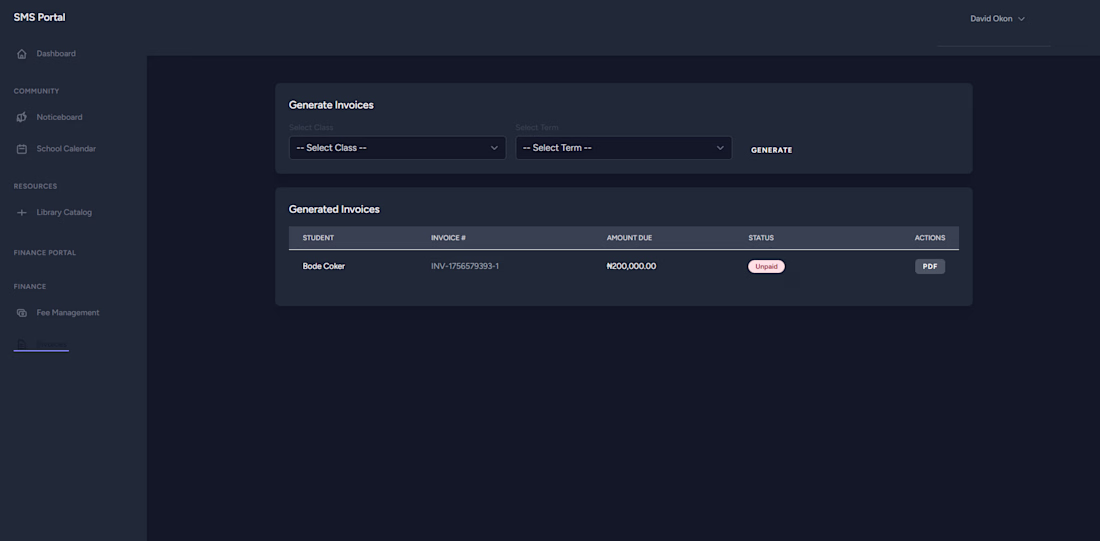Image resolution: width=1100 pixels, height=541 pixels.
Task: Navigate to Fee Management
Action: 68,313
